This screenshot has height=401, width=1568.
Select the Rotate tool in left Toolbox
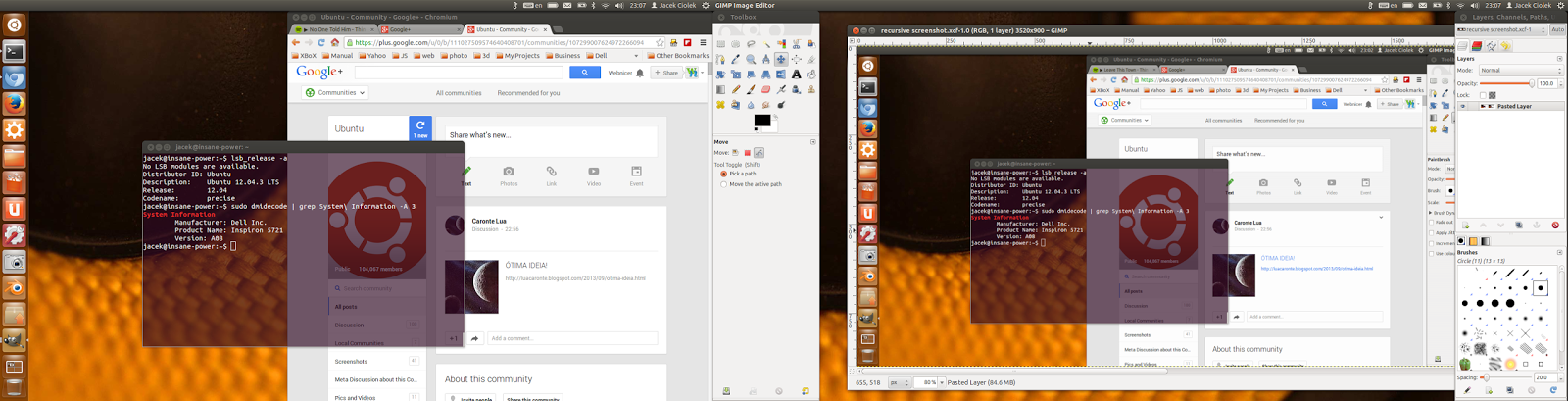[x=720, y=74]
